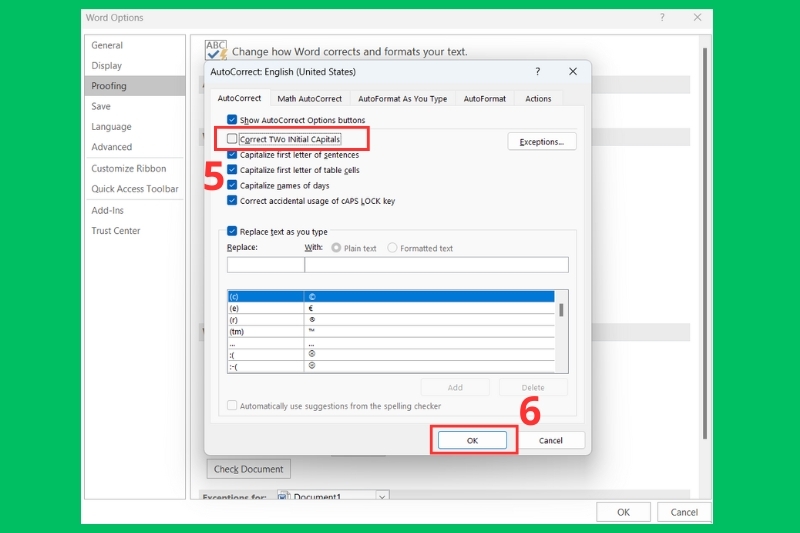Open the Add-Ins category

[x=135, y=210]
